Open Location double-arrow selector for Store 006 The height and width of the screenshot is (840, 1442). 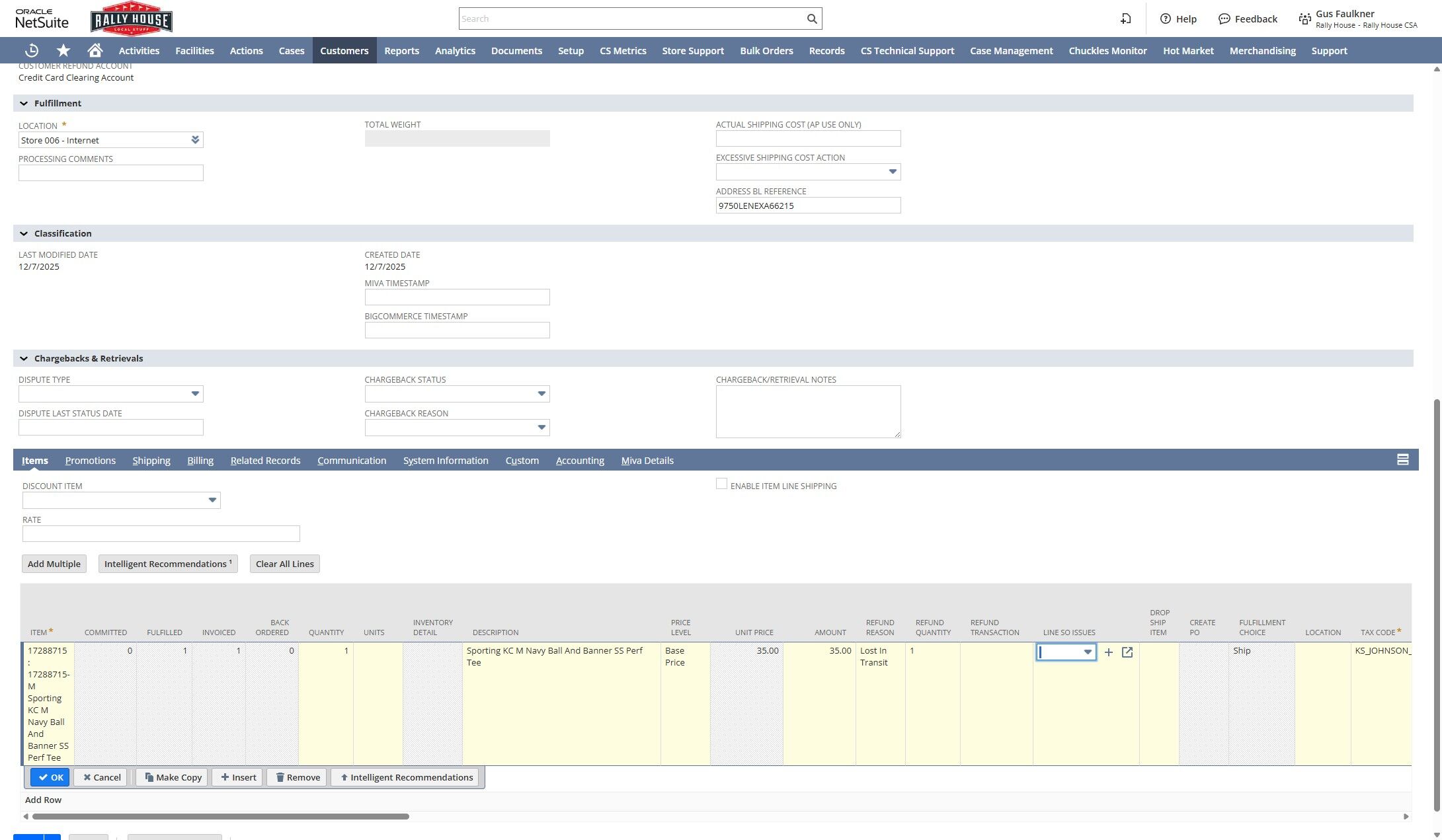(195, 139)
